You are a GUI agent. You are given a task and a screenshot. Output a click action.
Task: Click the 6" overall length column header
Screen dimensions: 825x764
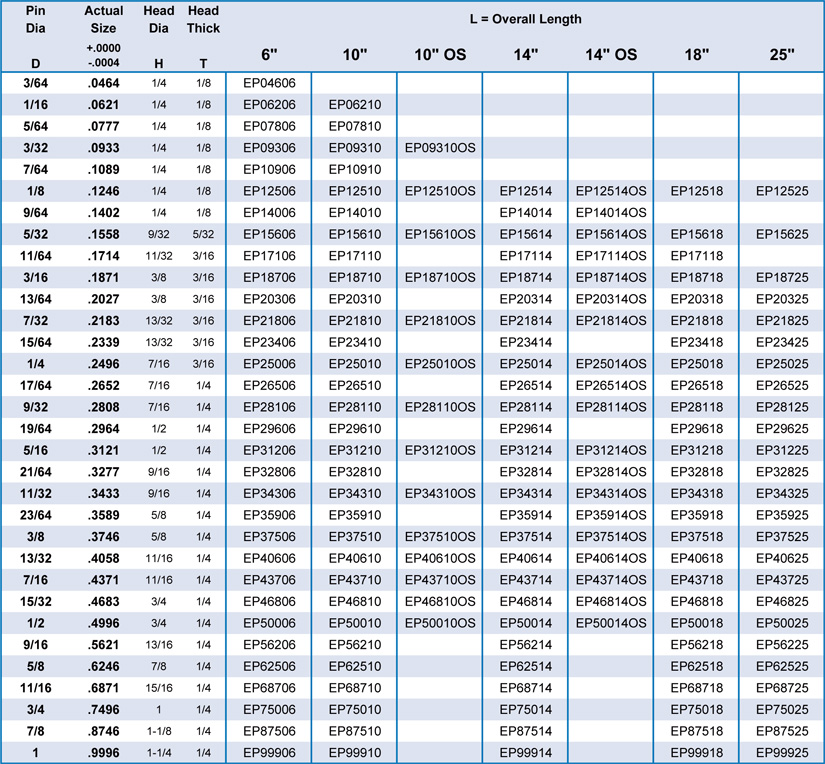pos(269,54)
